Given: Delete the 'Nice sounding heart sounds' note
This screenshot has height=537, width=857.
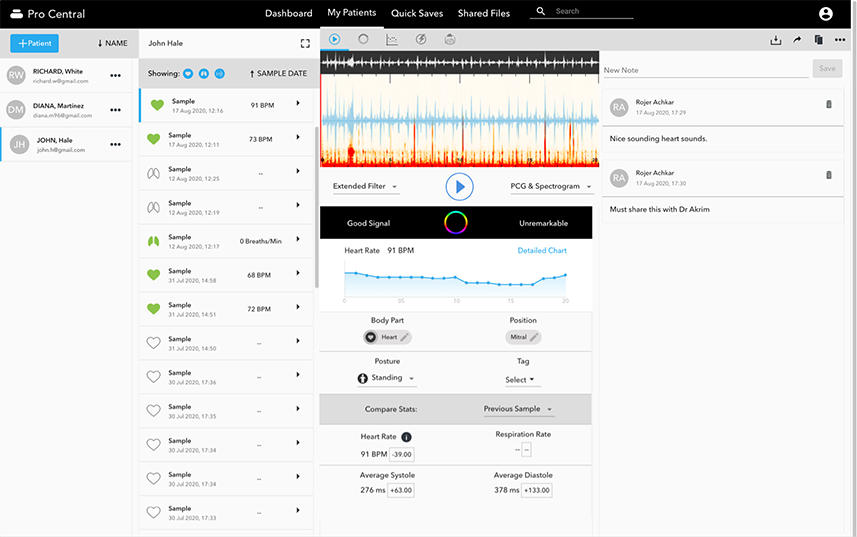Looking at the screenshot, I should click(828, 105).
